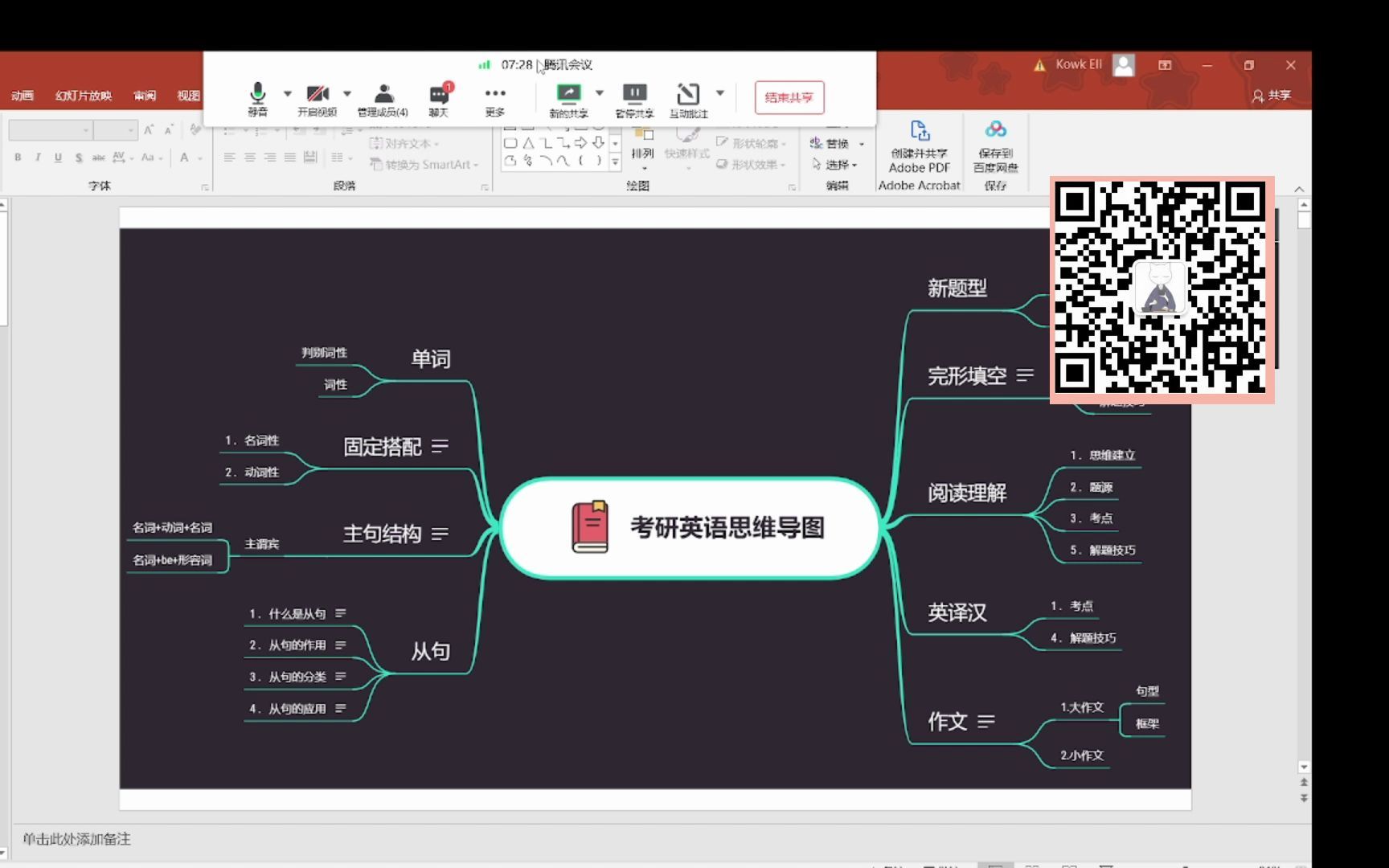Click the font color (A) button

[184, 158]
